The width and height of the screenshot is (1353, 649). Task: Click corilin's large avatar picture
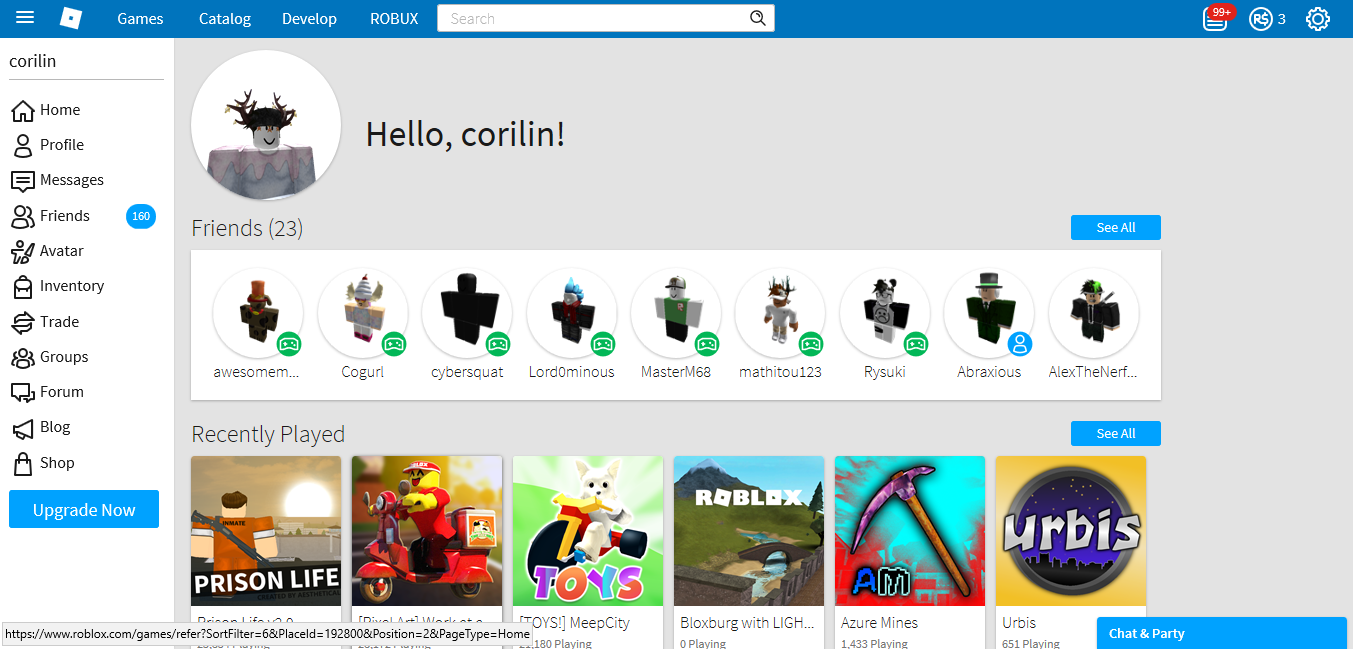266,126
